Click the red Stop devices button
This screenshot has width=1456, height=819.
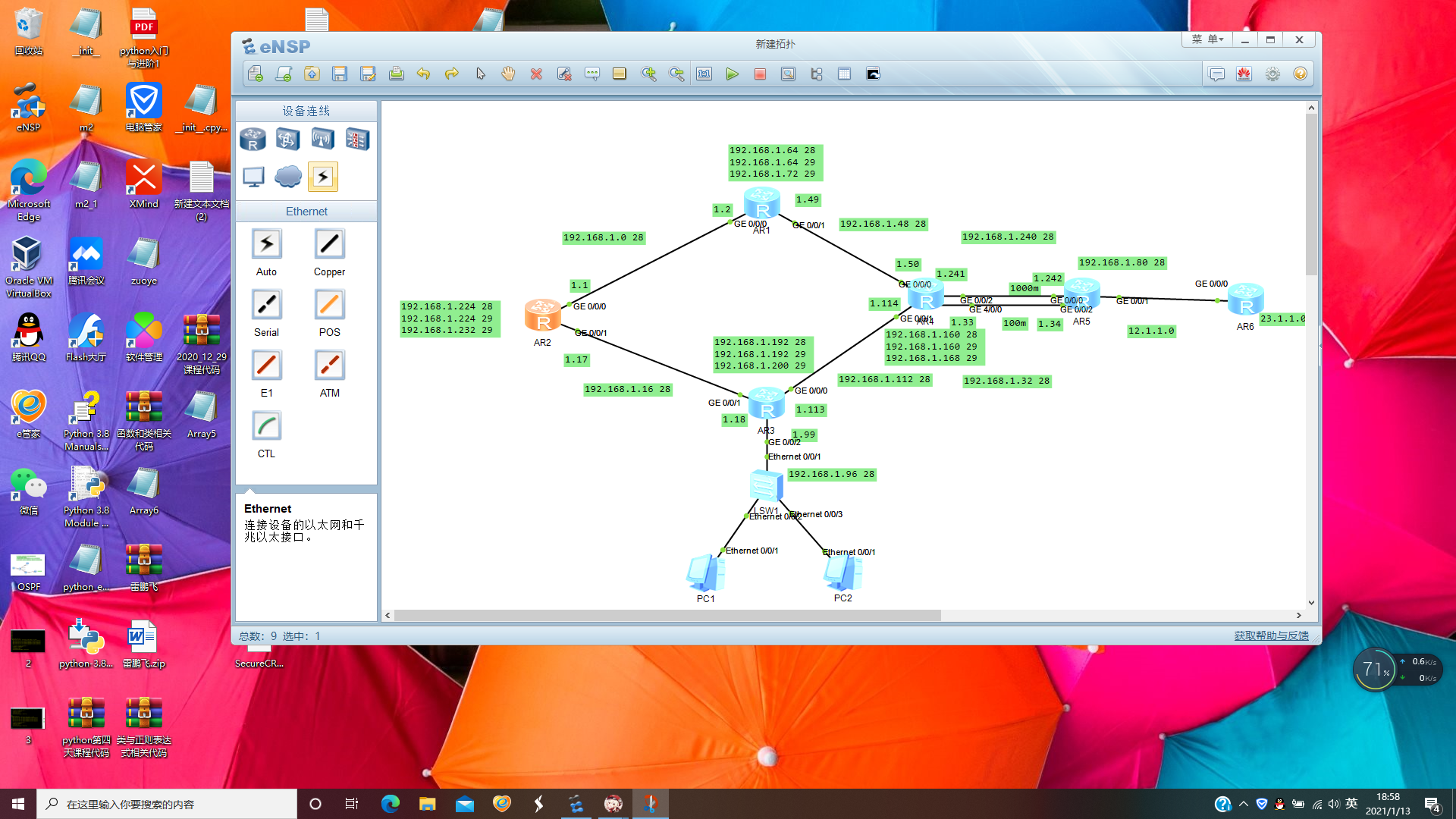coord(760,74)
